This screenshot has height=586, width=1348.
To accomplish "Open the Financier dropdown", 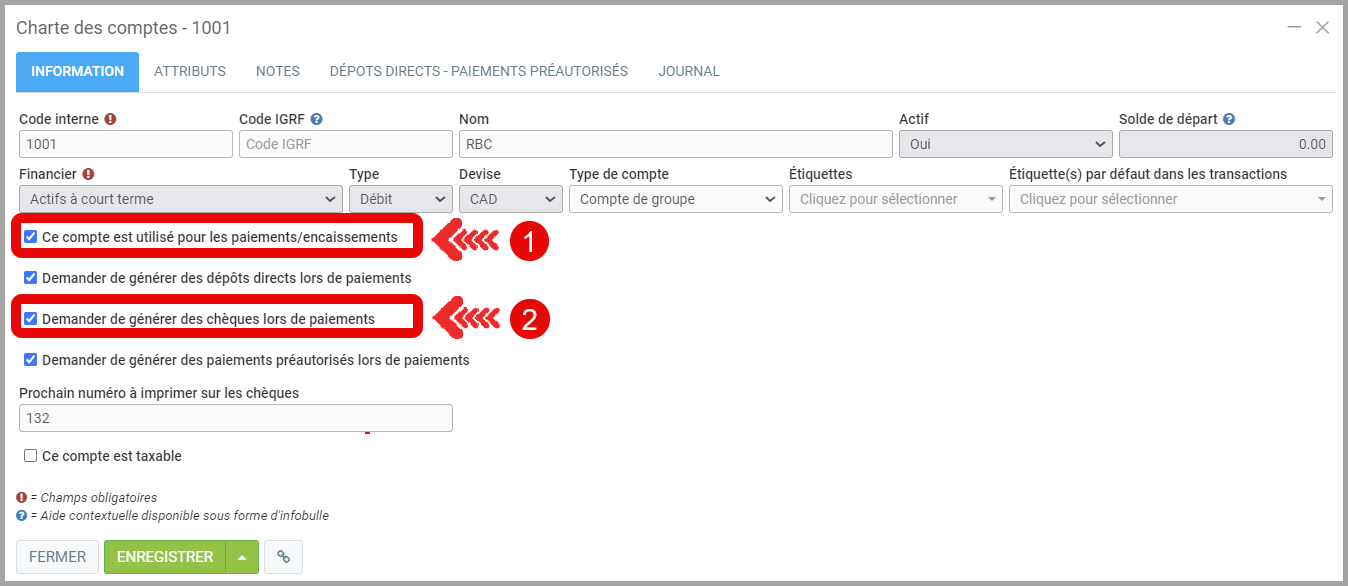I will coord(180,199).
